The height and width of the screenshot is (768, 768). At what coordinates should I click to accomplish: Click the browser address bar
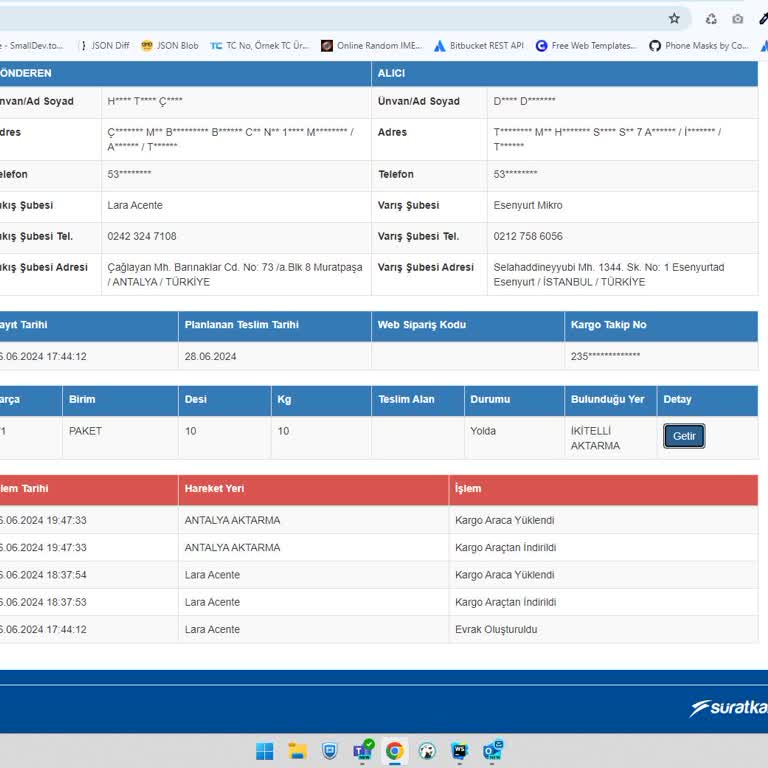tap(330, 18)
